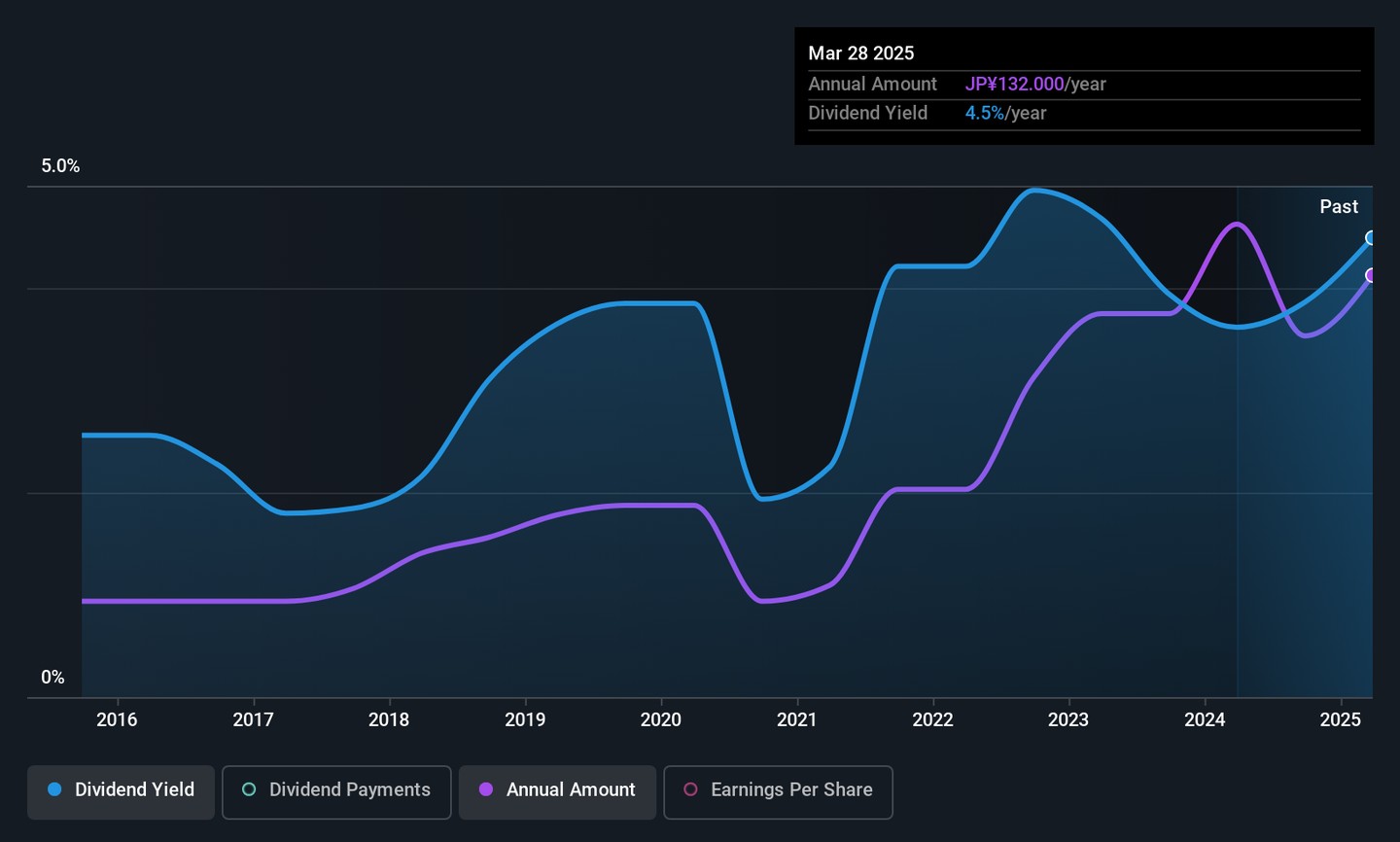Enable the Dividend Payments series
This screenshot has width=1400, height=842.
click(x=336, y=790)
